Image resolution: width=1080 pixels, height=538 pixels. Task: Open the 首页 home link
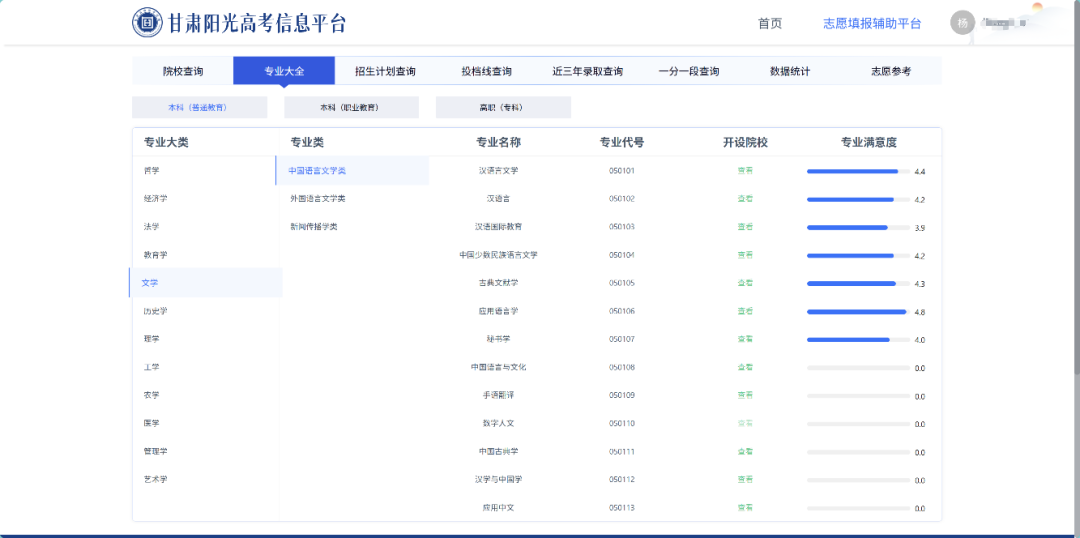[x=769, y=24]
